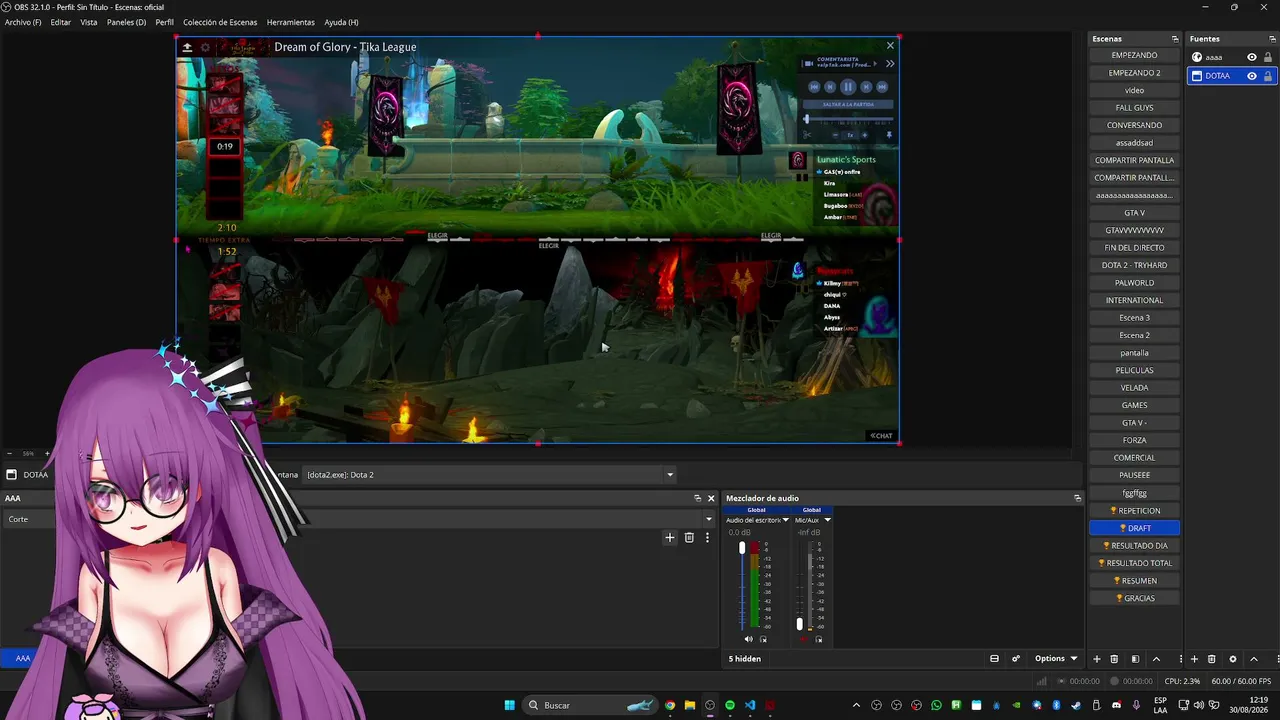The width and height of the screenshot is (1280, 720).
Task: Remove transition using the trash icon
Action: click(689, 537)
